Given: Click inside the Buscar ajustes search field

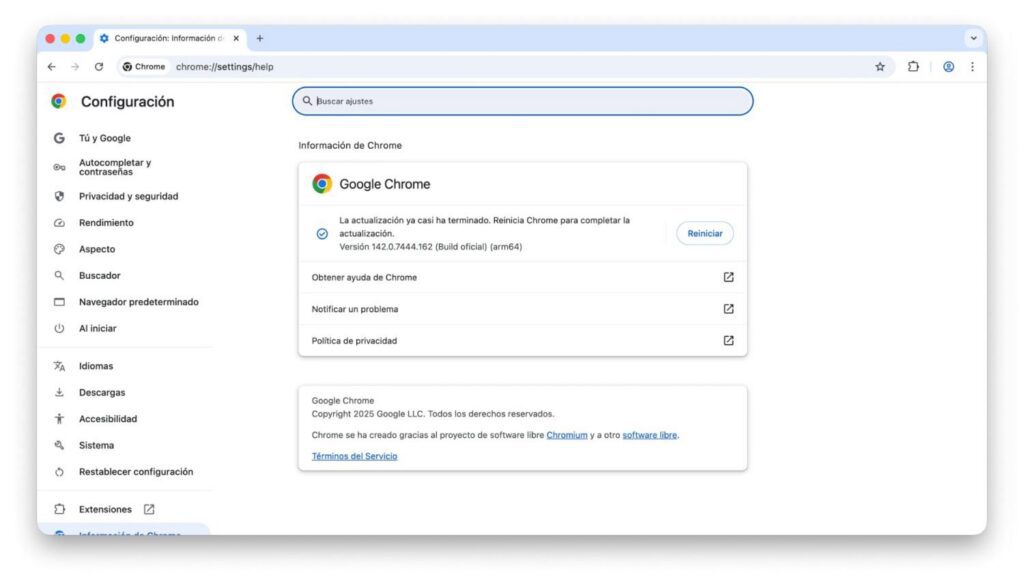Looking at the screenshot, I should (x=520, y=101).
